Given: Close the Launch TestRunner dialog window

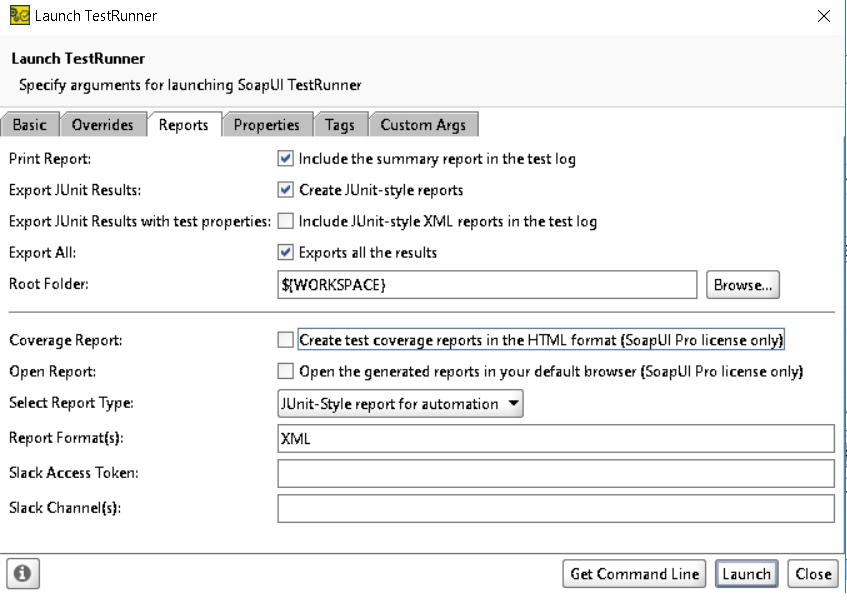Looking at the screenshot, I should [x=823, y=16].
